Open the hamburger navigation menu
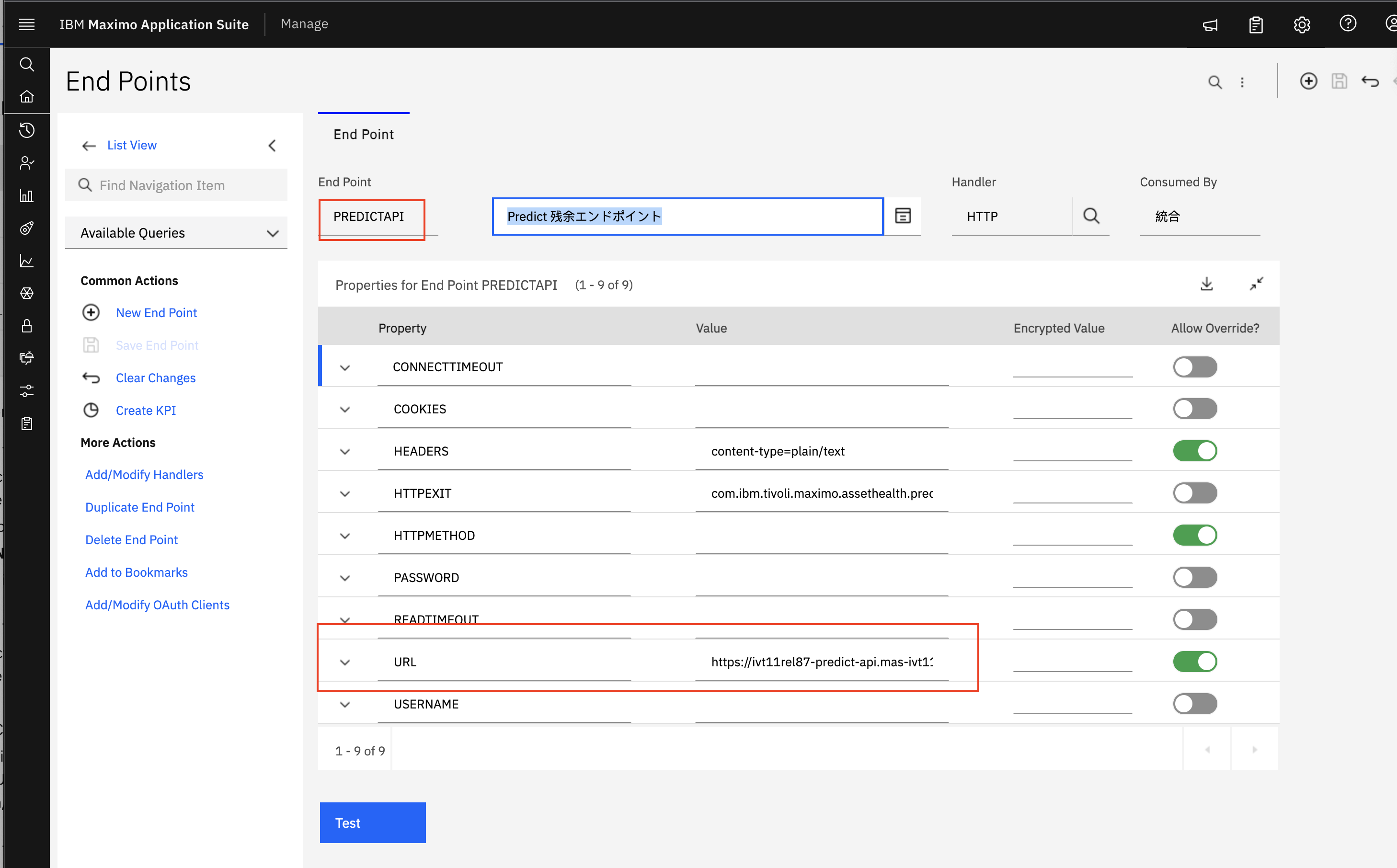 point(26,24)
